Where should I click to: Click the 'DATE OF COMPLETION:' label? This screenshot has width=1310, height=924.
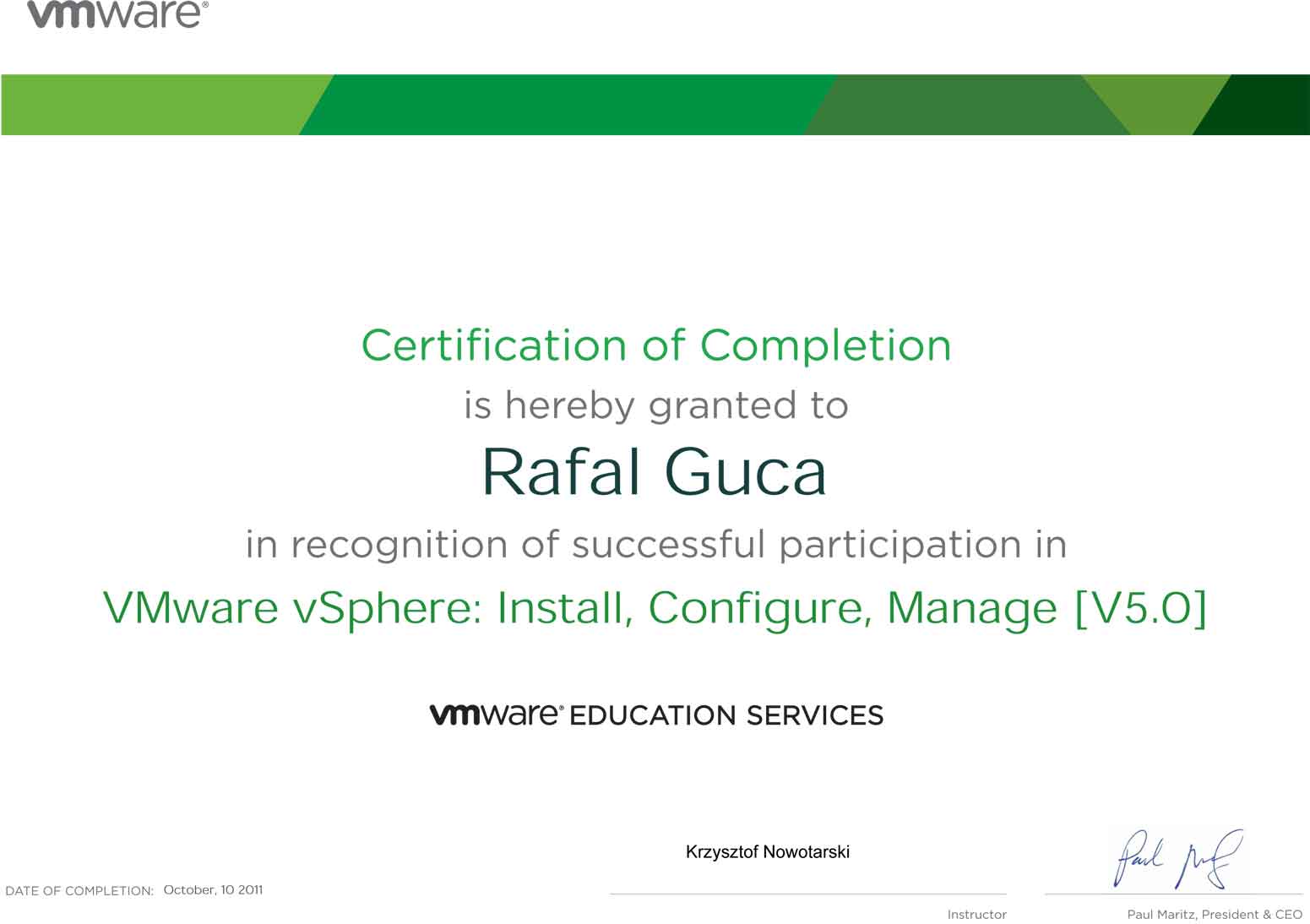point(79,891)
